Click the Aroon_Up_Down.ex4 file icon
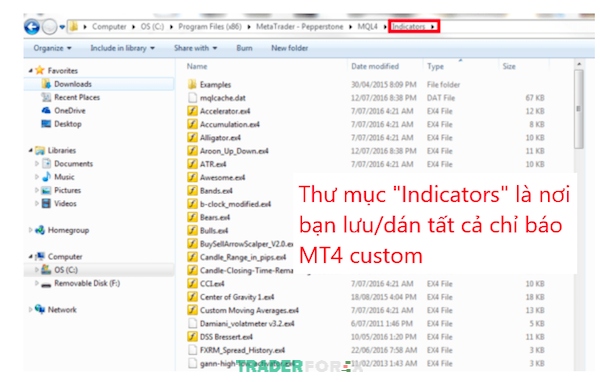Screen dimensions: 600x382 click(192, 151)
